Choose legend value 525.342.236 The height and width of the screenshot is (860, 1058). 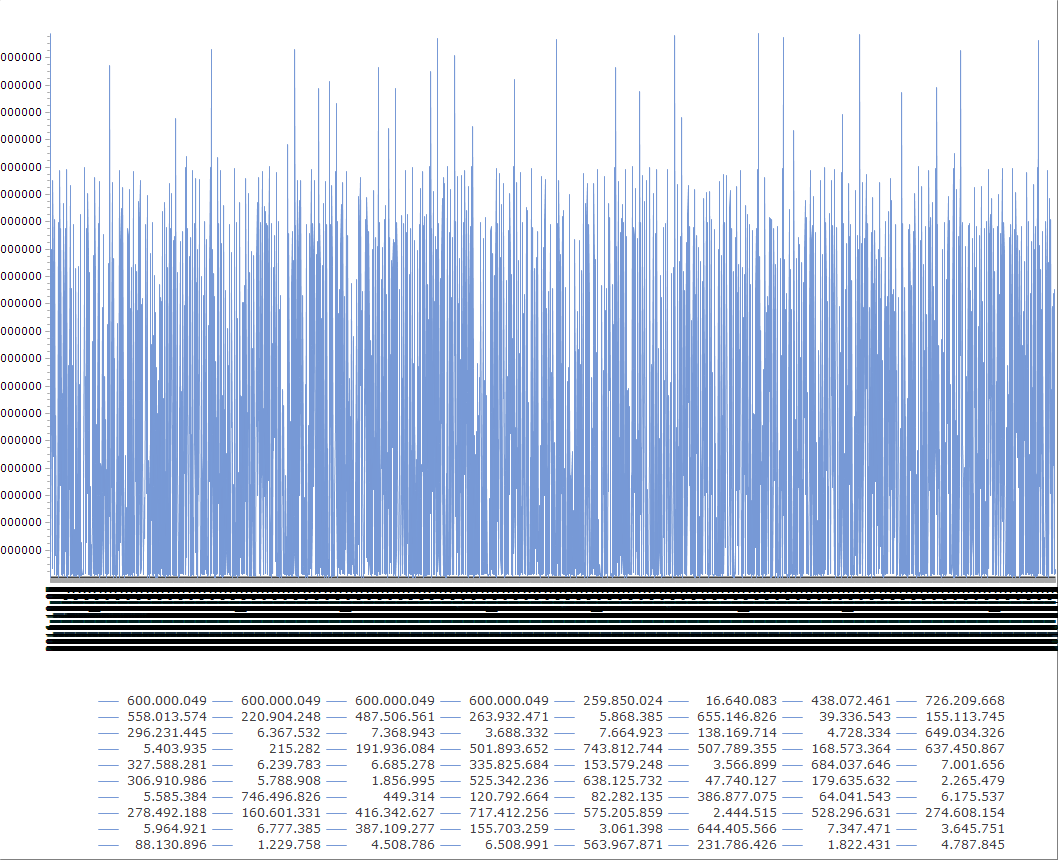pos(509,780)
